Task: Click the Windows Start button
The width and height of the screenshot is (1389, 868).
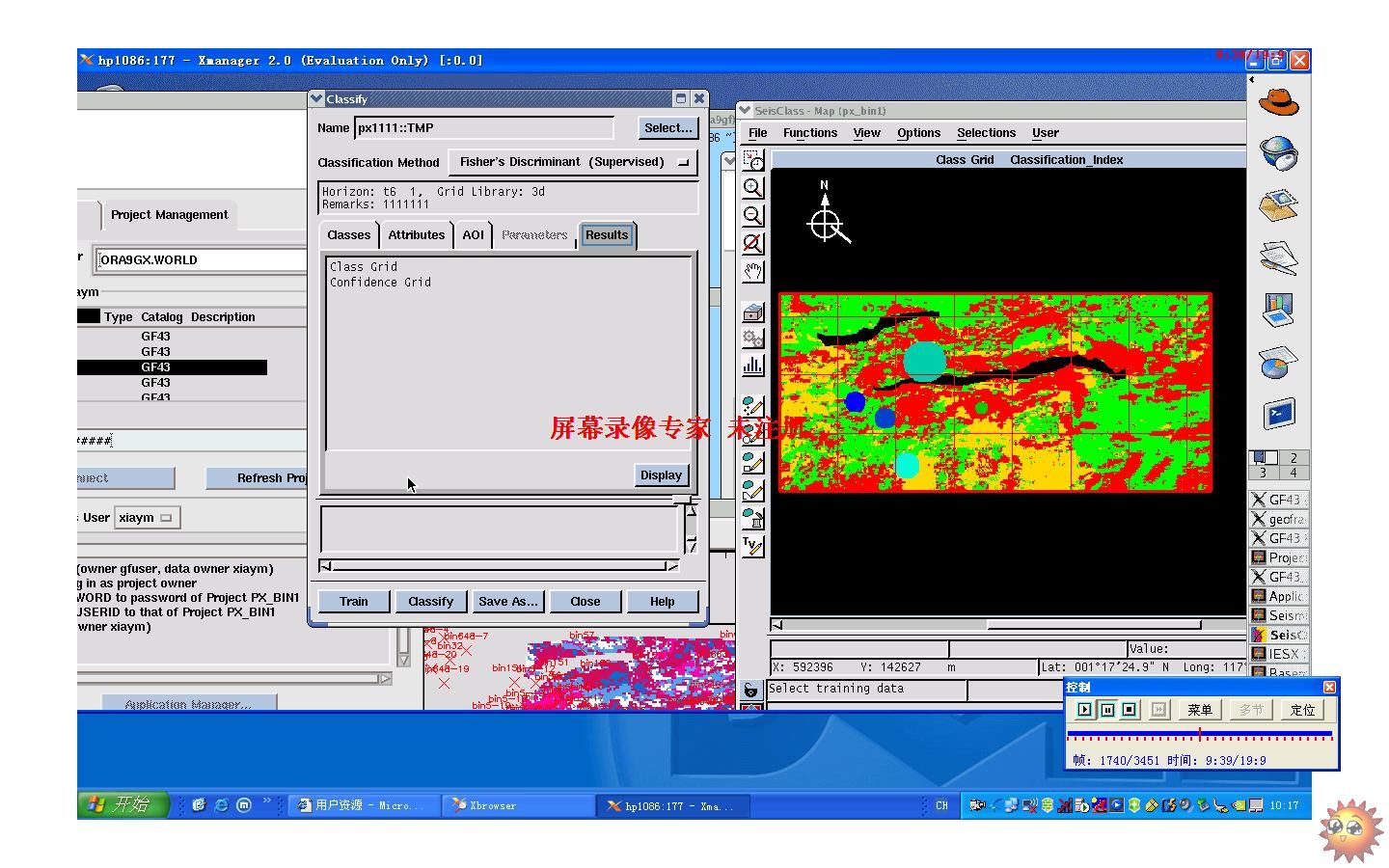Action: (123, 804)
